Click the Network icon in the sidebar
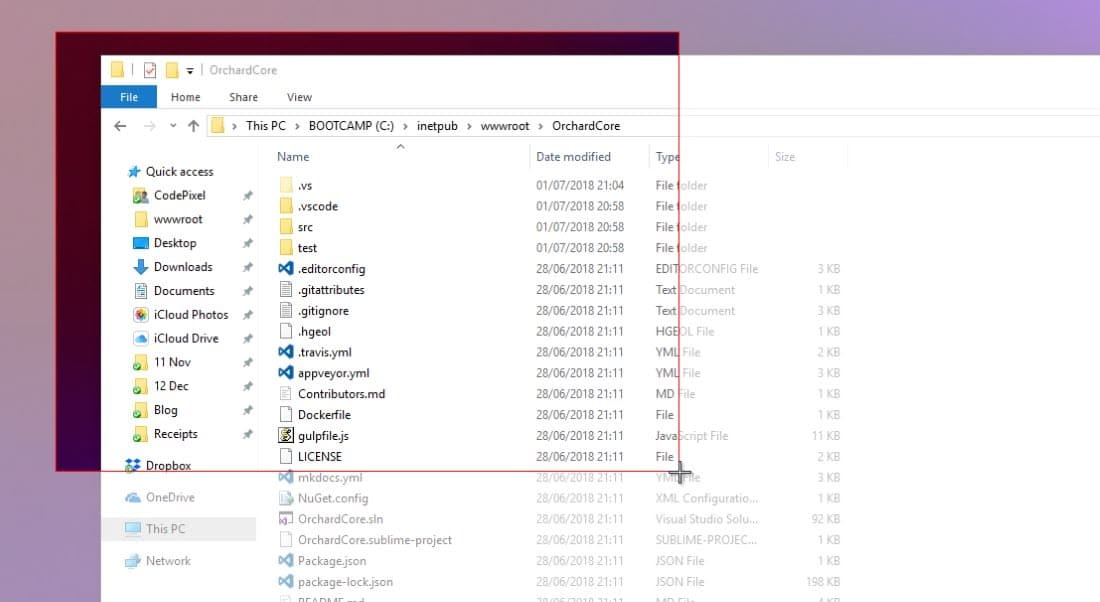This screenshot has width=1100, height=602. [133, 561]
